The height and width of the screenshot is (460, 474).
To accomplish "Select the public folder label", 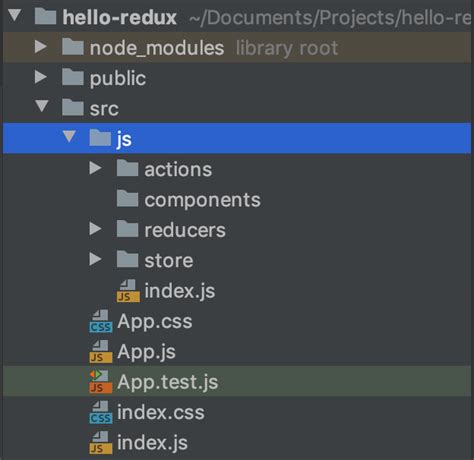I will (118, 79).
